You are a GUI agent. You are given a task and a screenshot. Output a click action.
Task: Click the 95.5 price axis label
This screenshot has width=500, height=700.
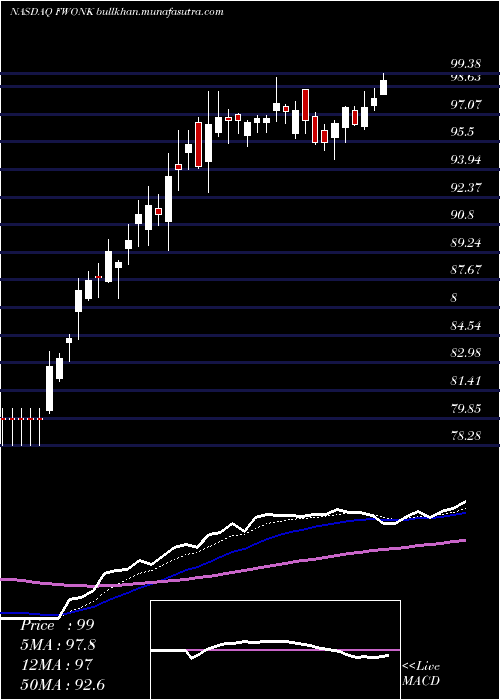463,132
